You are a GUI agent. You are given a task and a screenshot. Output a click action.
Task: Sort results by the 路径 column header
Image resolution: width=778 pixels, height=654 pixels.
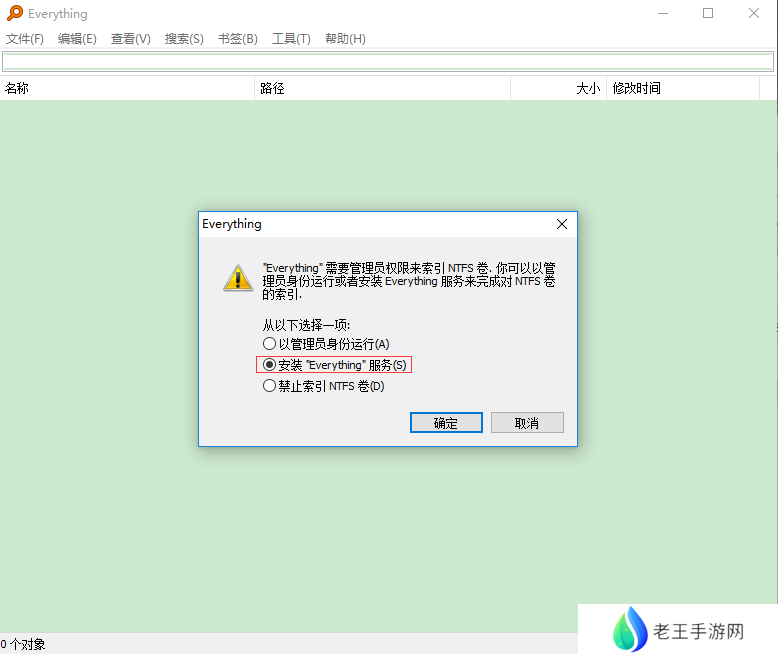(x=383, y=88)
